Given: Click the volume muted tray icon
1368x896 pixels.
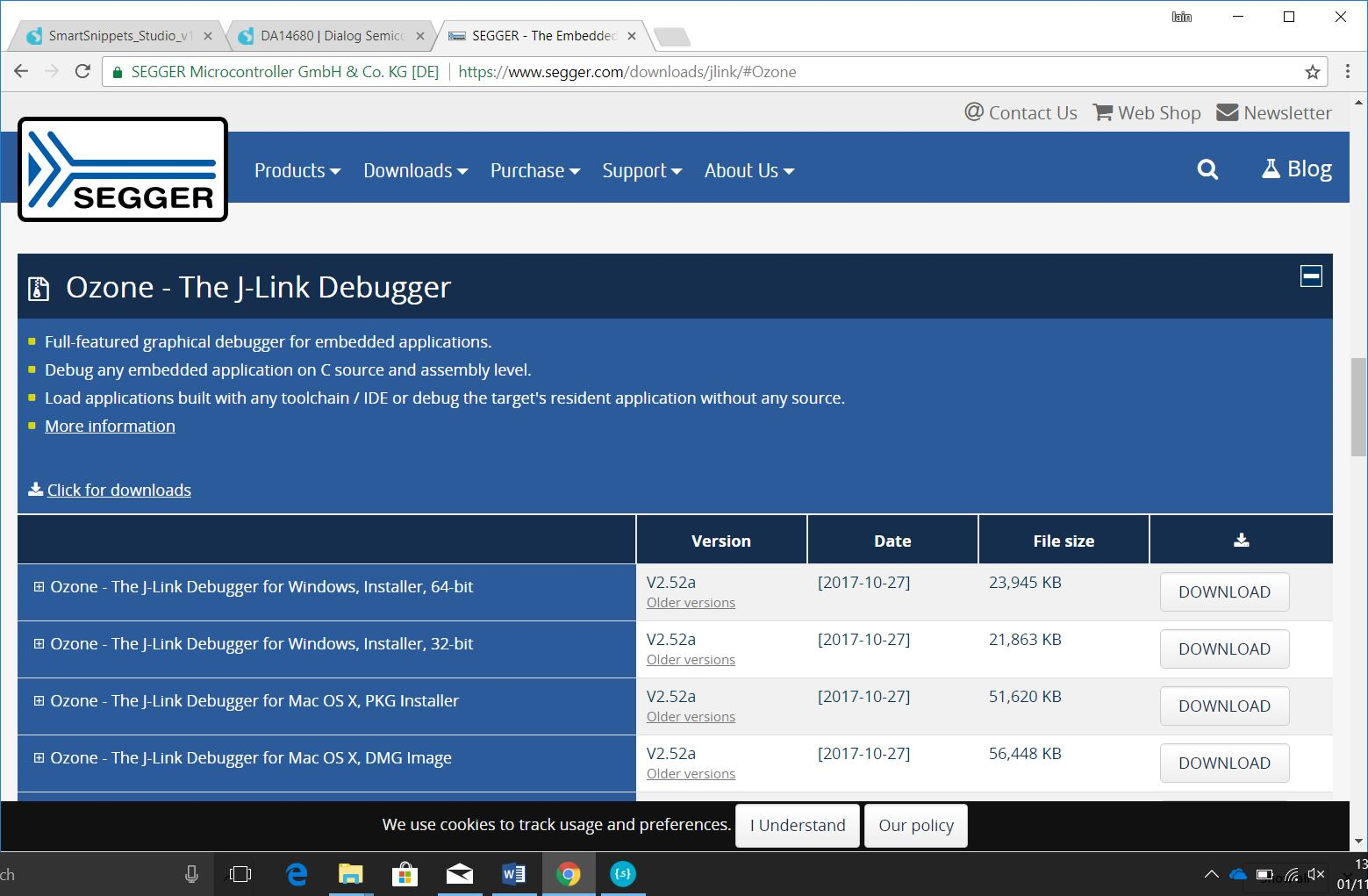Looking at the screenshot, I should pos(1316,874).
